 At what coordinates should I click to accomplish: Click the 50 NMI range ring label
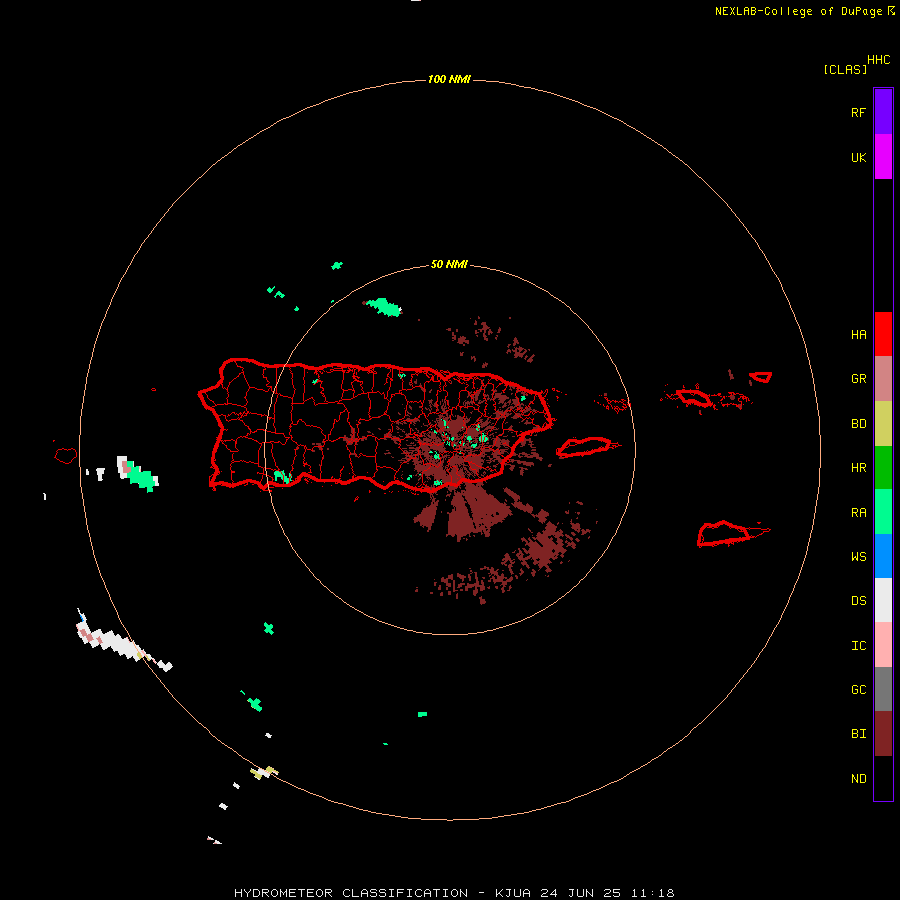449,265
